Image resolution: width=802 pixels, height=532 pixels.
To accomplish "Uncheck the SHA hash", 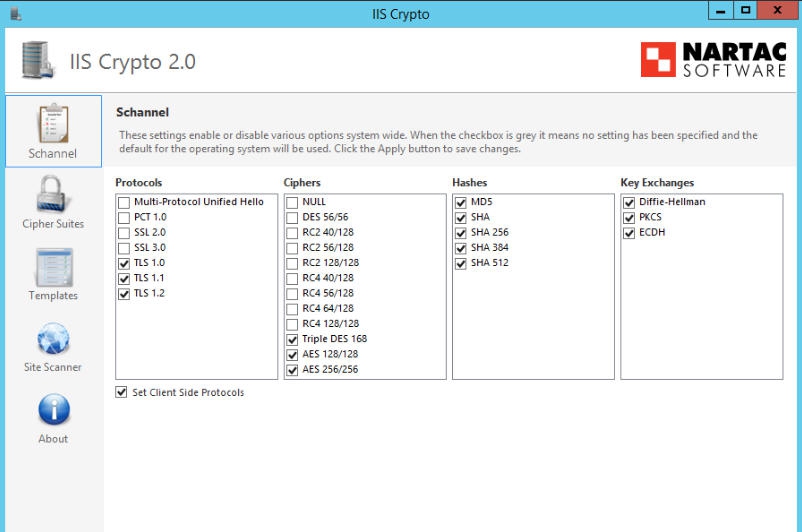I will click(x=461, y=218).
